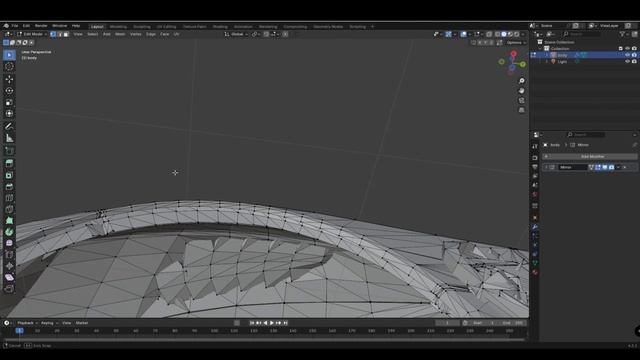Screen dimensions: 640x360
Task: Select the Transform tool
Action: [9, 114]
